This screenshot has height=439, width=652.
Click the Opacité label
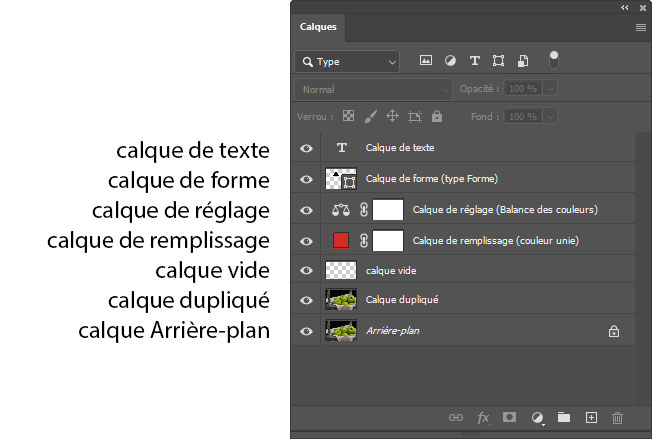click(479, 89)
